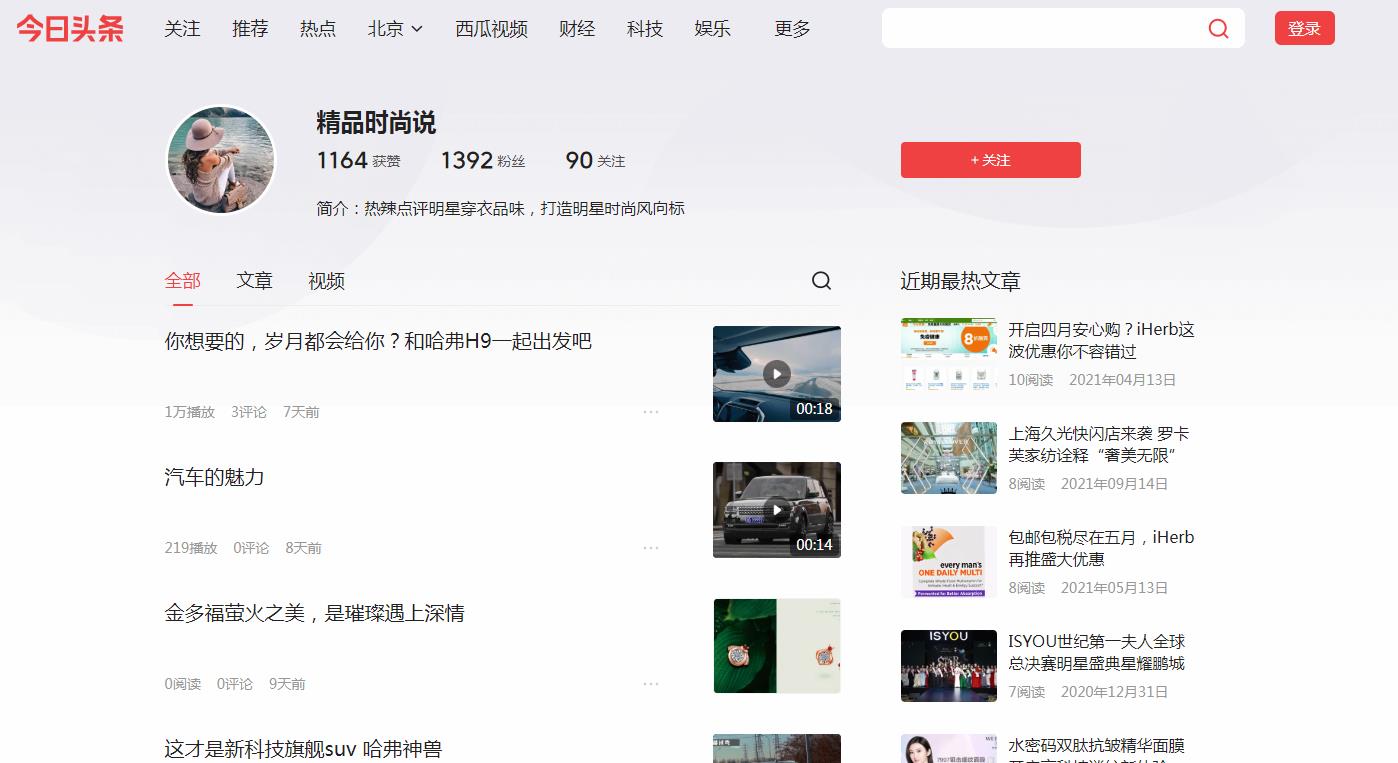Click the red + 关注 follow button
The height and width of the screenshot is (763, 1398).
click(990, 160)
